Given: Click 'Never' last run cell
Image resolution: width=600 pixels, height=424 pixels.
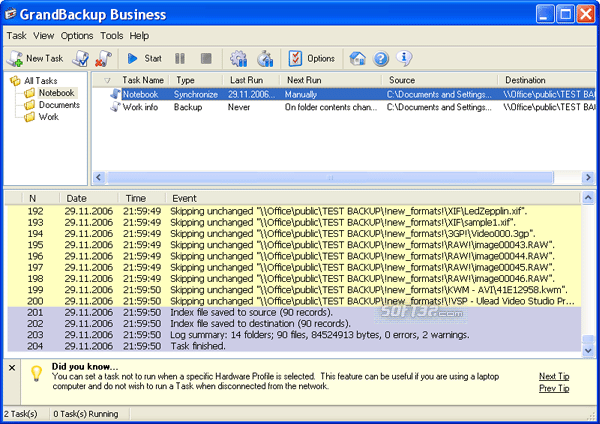Looking at the screenshot, I should [239, 107].
